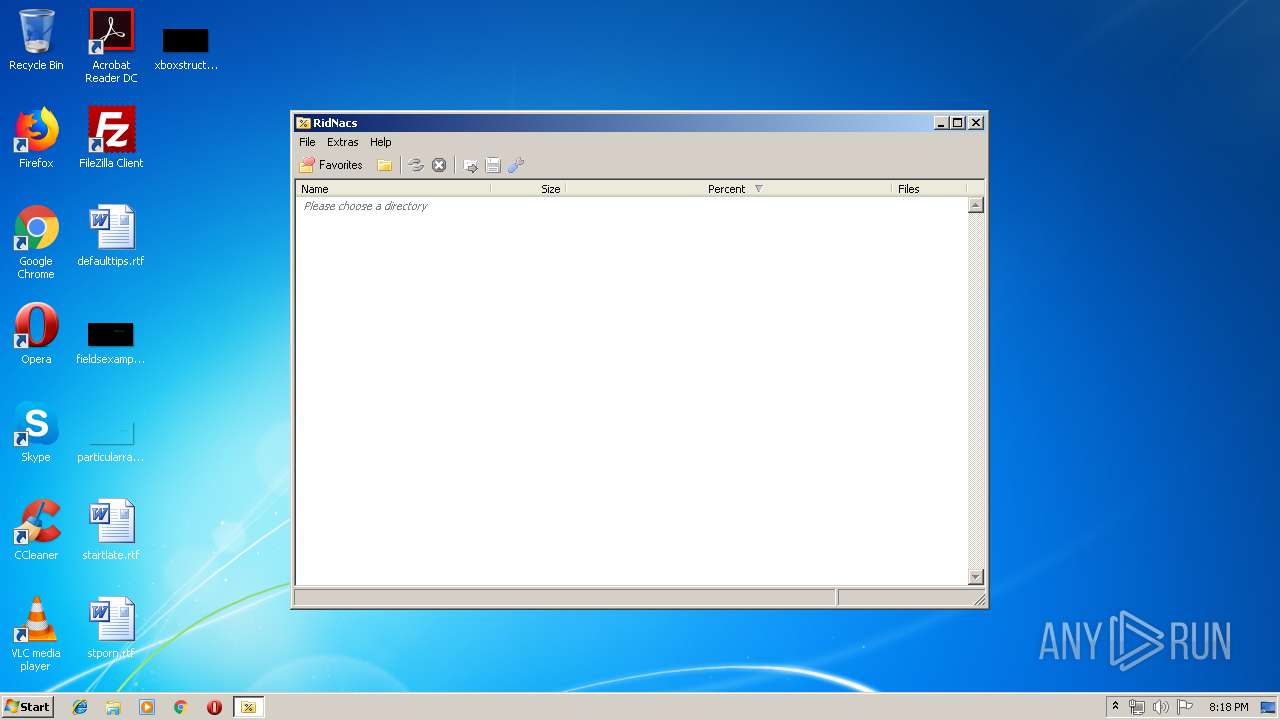Select the fieldsexamp desktop file
The image size is (1280, 720).
[x=111, y=343]
